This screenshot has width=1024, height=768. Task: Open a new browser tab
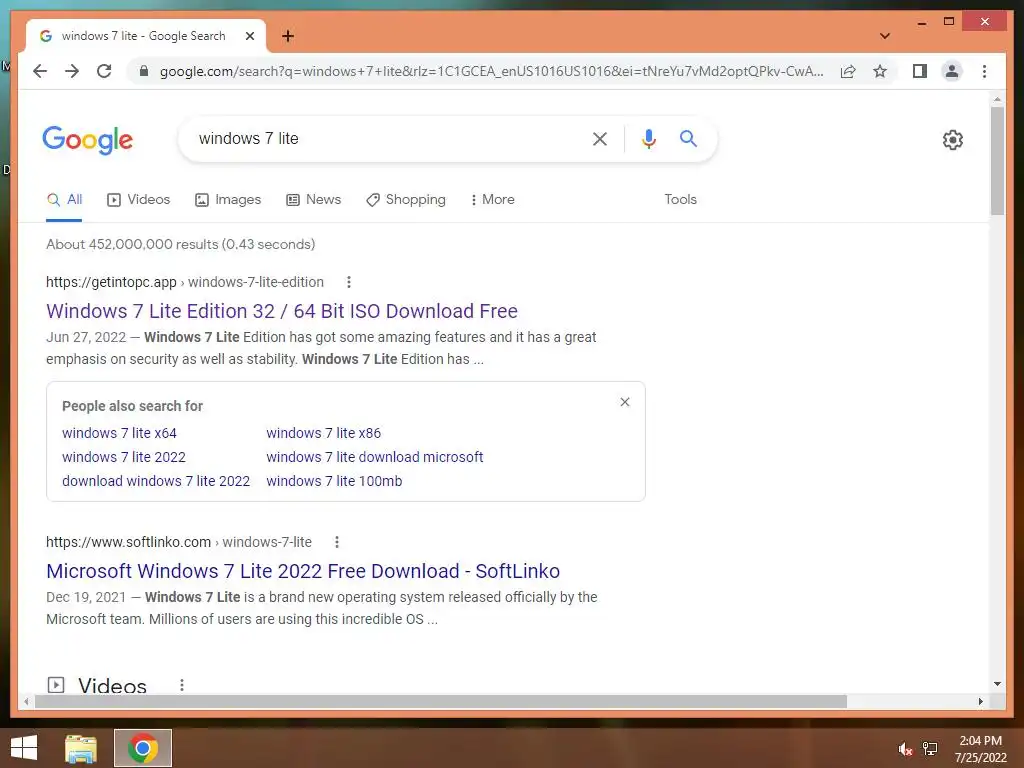(x=288, y=36)
